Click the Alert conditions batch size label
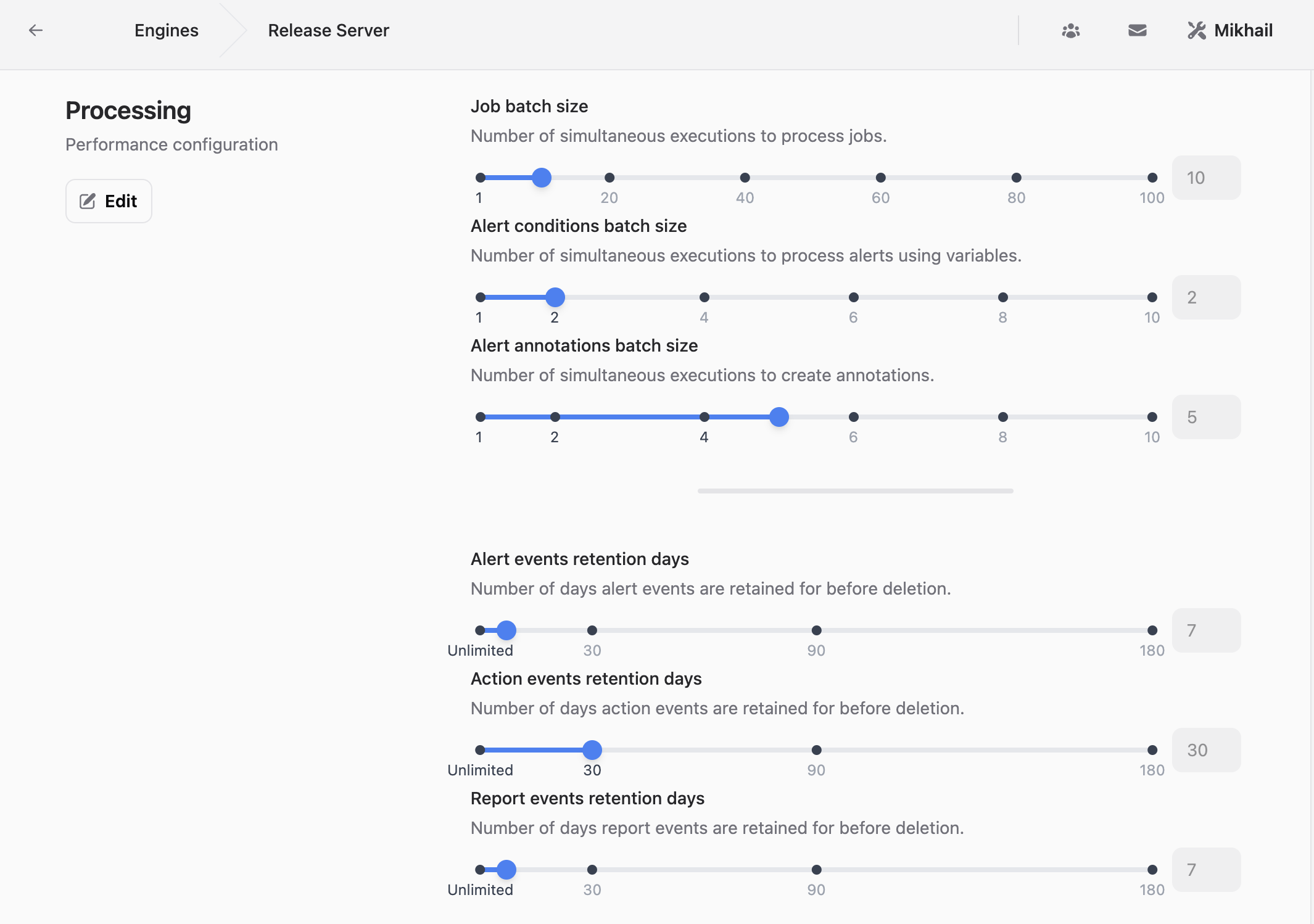The image size is (1314, 924). pos(579,226)
